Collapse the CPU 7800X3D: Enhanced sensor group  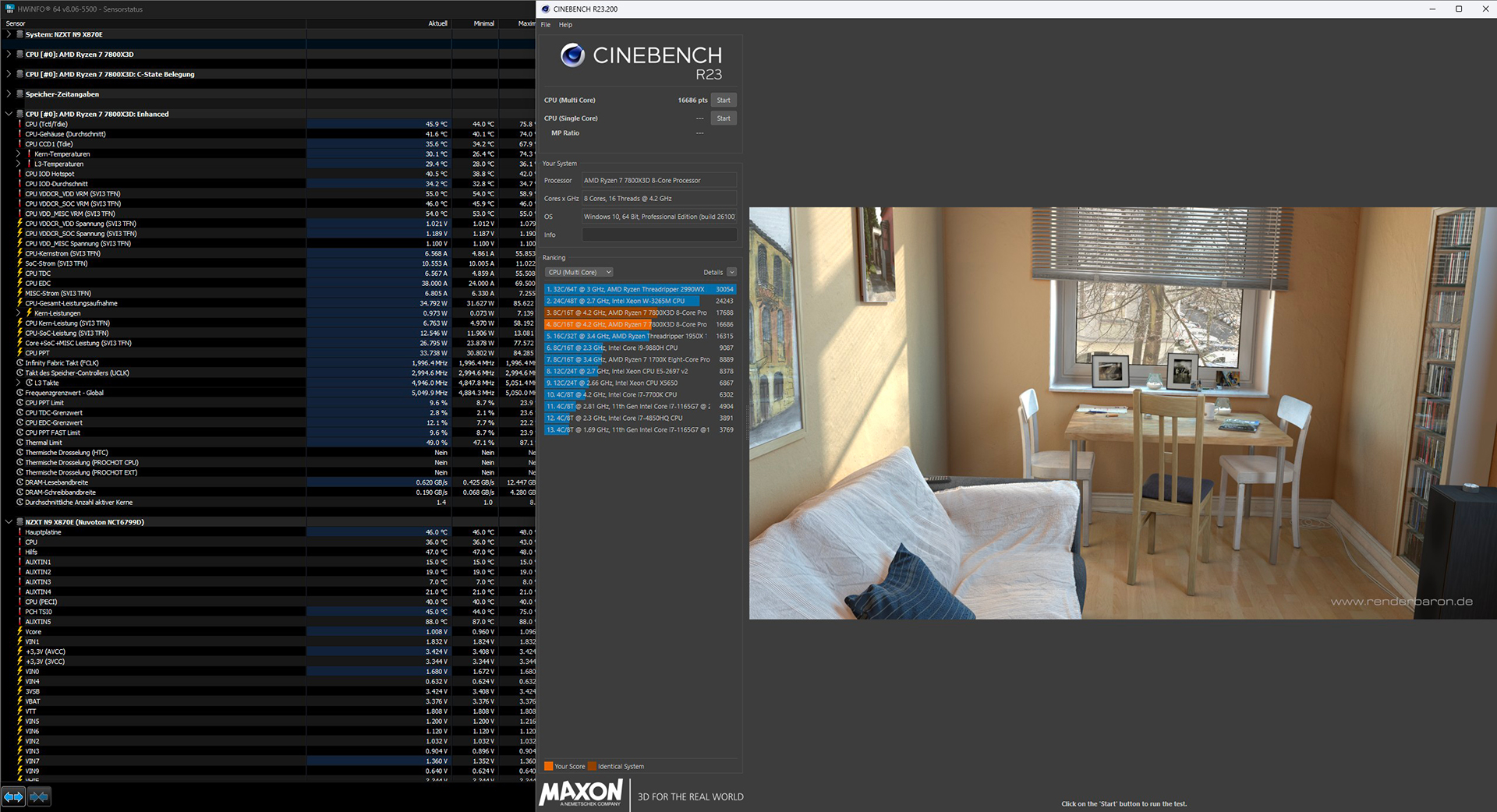click(x=9, y=114)
